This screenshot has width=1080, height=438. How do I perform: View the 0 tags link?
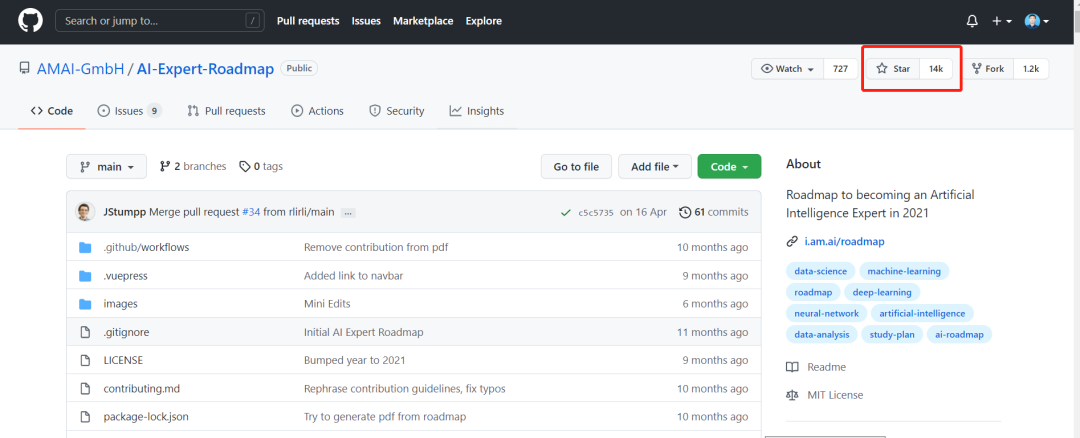point(260,166)
